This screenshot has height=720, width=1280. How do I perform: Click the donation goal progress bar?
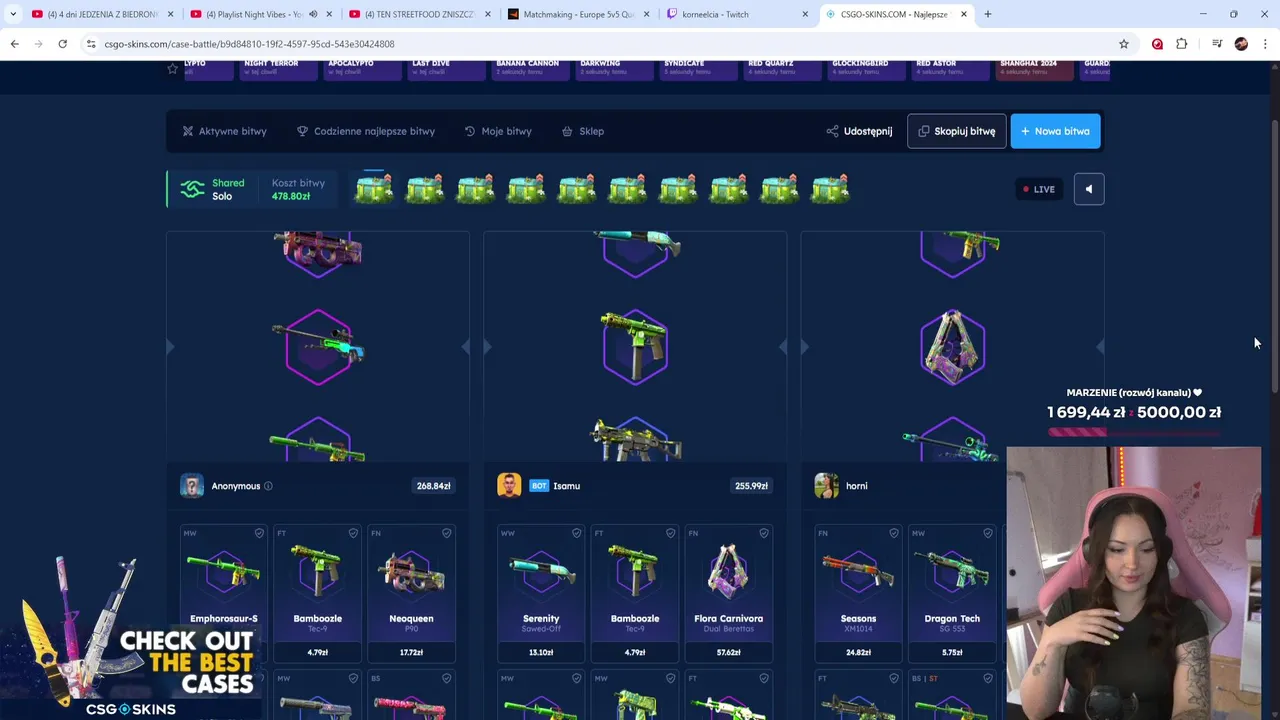(1134, 432)
